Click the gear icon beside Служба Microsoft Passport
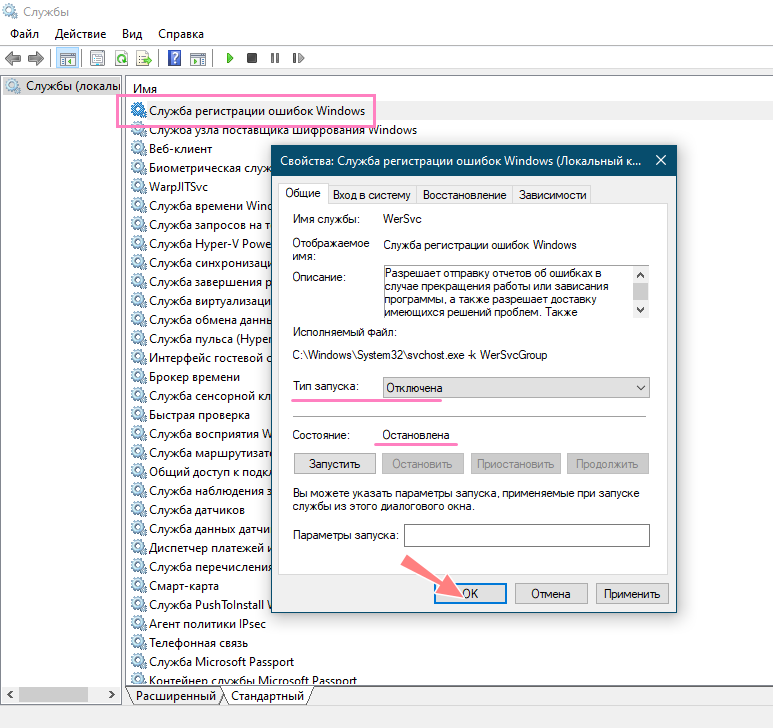 pyautogui.click(x=139, y=661)
